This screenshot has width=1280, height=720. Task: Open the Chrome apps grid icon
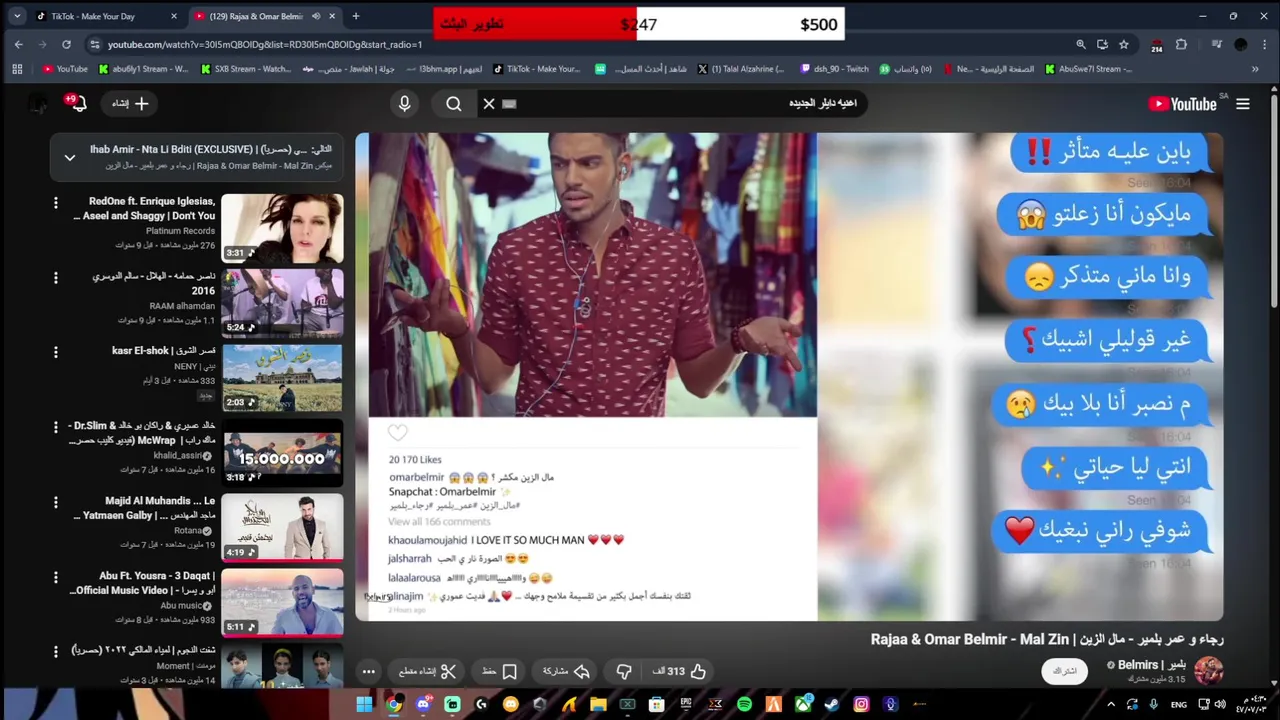click(x=17, y=69)
